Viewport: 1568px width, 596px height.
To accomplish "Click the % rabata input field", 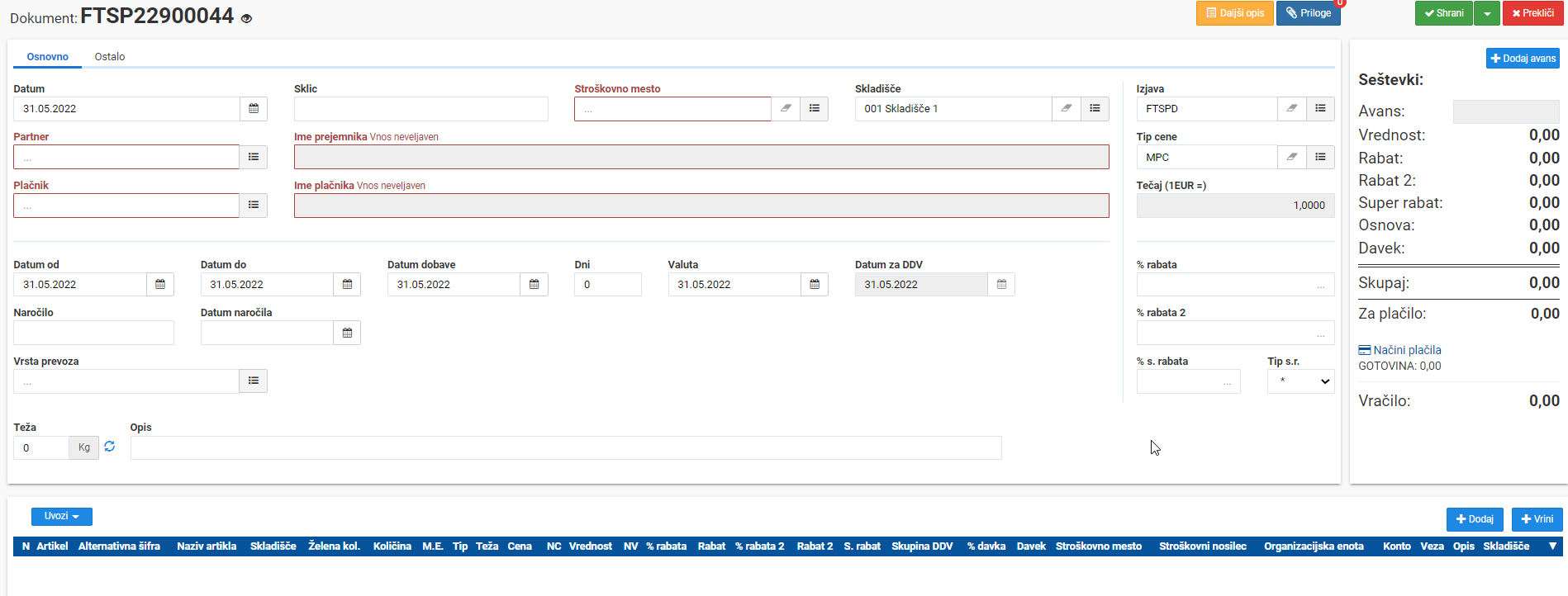I will tap(1235, 285).
